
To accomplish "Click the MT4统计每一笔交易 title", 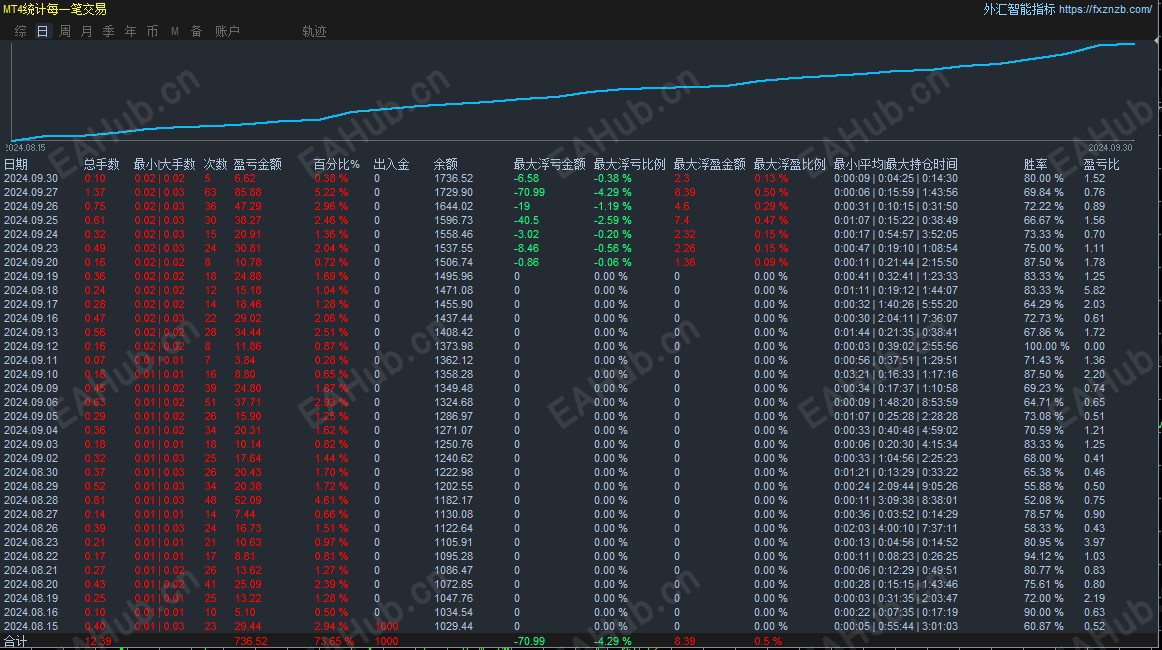I will coord(55,10).
